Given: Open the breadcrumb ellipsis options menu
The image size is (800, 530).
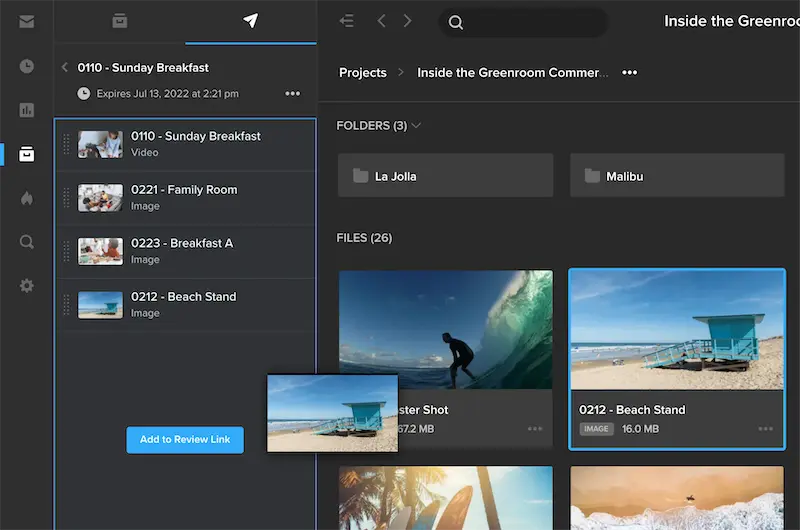Looking at the screenshot, I should pos(630,72).
